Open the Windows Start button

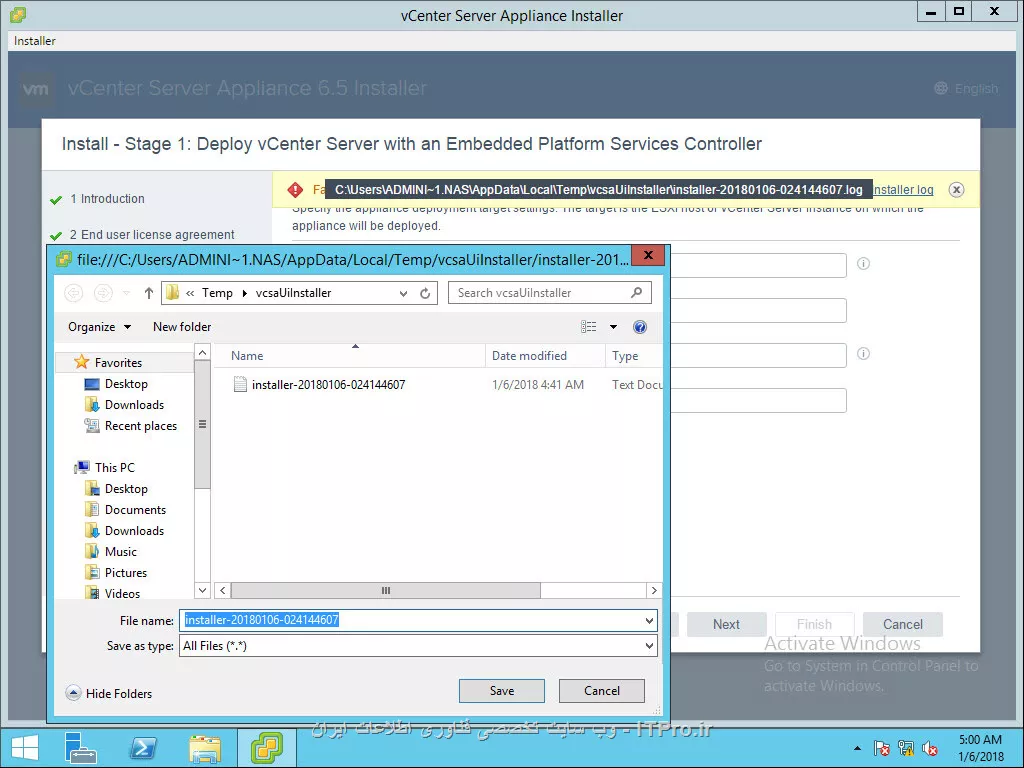(25, 748)
